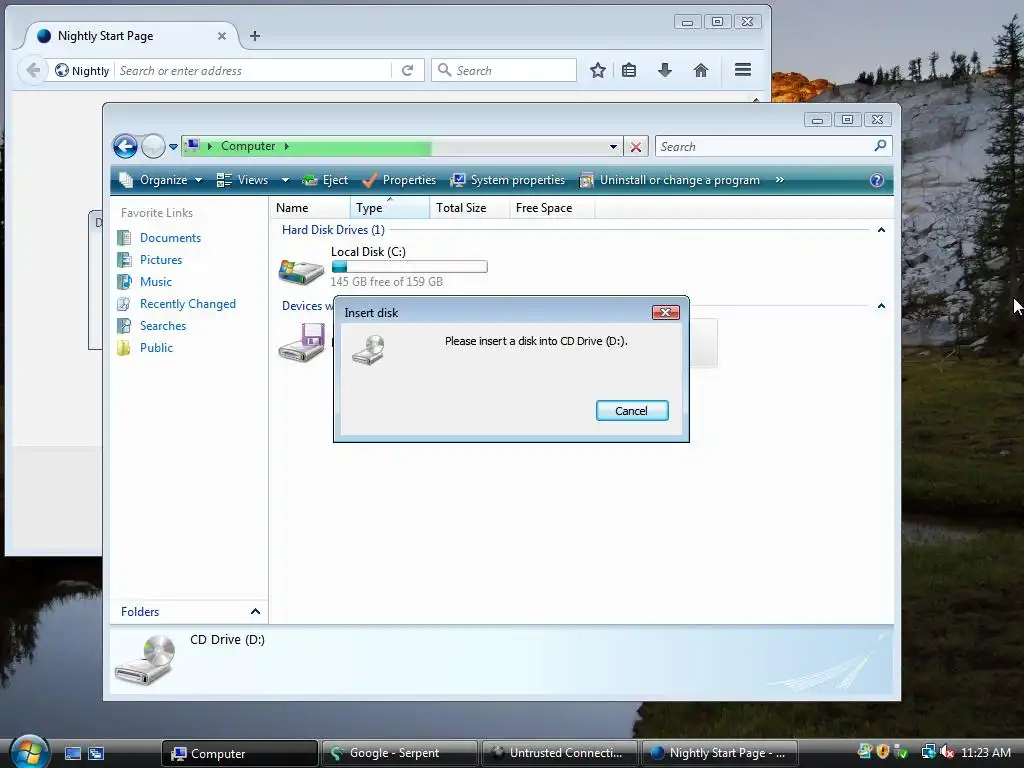This screenshot has width=1024, height=768.
Task: Switch to Nightly Start Page taskbar button
Action: coord(720,754)
